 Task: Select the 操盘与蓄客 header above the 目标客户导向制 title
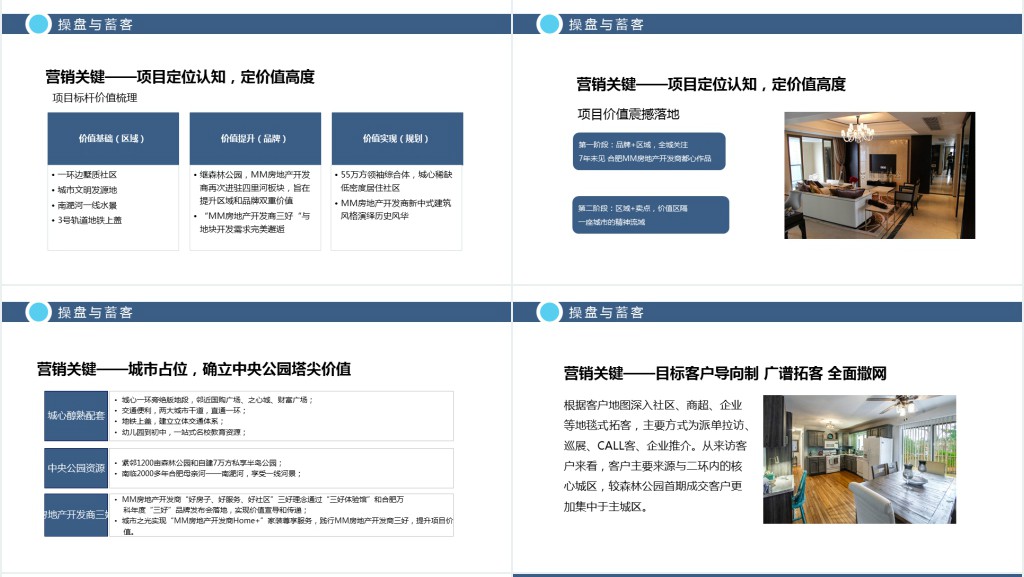tap(606, 312)
